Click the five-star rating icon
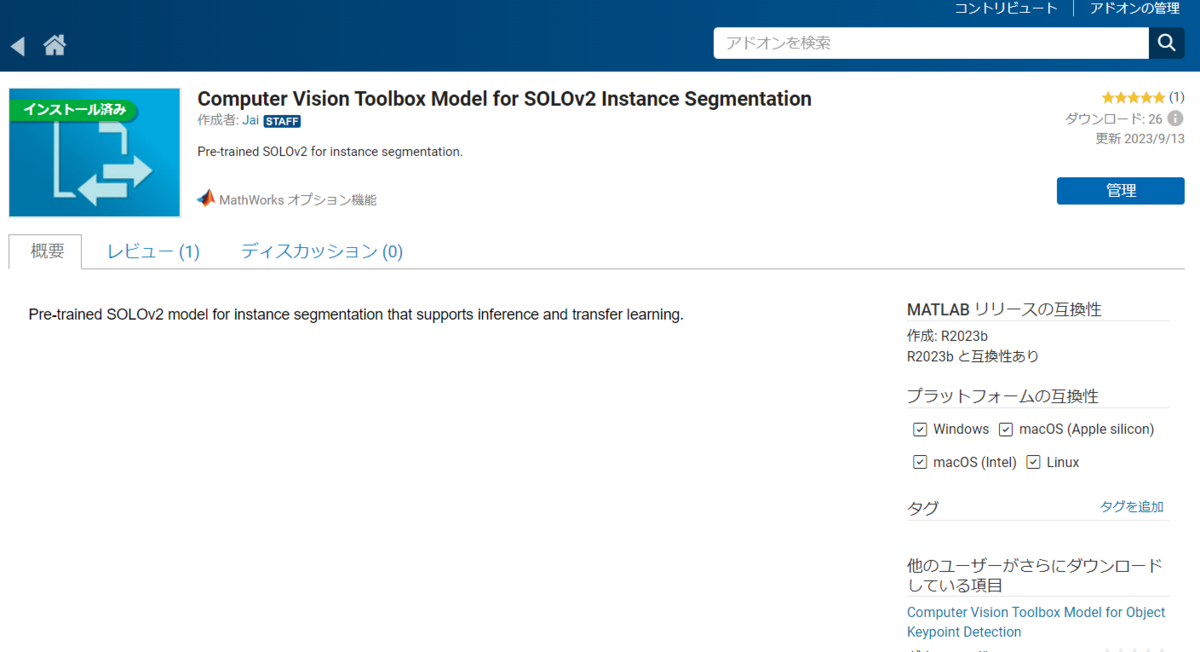The width and height of the screenshot is (1200, 652). tap(1133, 97)
